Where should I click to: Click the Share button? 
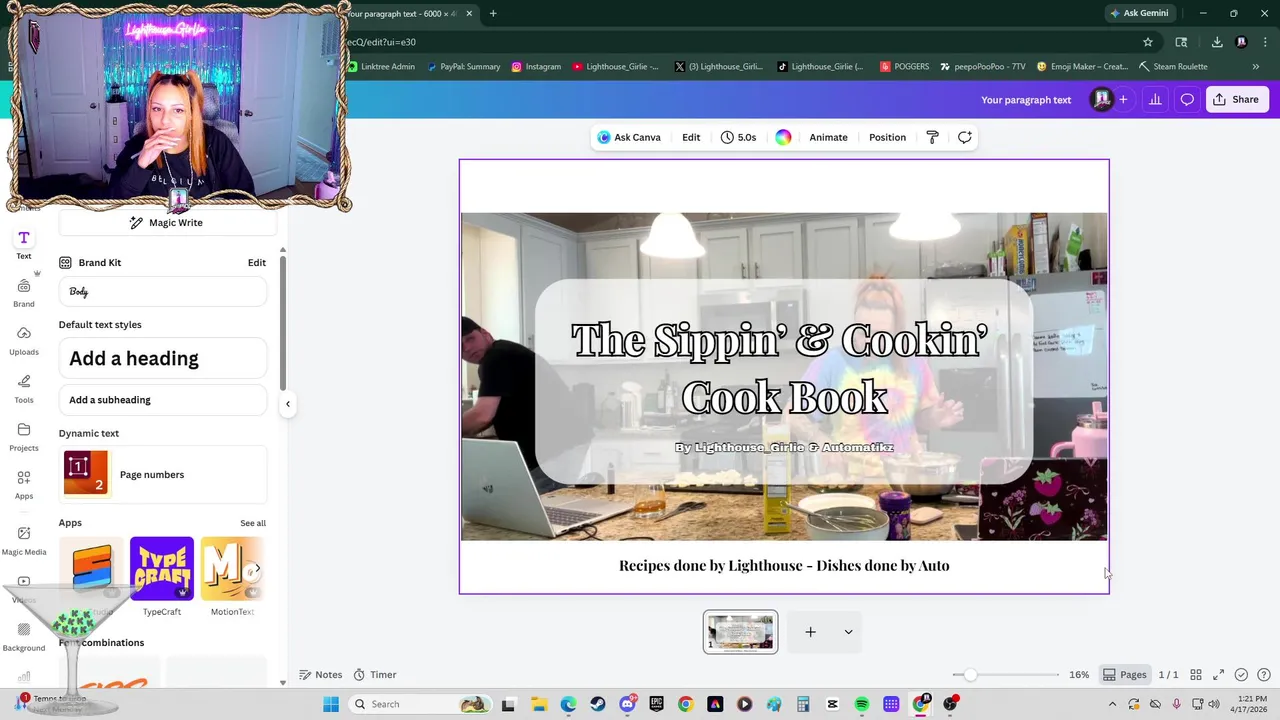pos(1237,100)
